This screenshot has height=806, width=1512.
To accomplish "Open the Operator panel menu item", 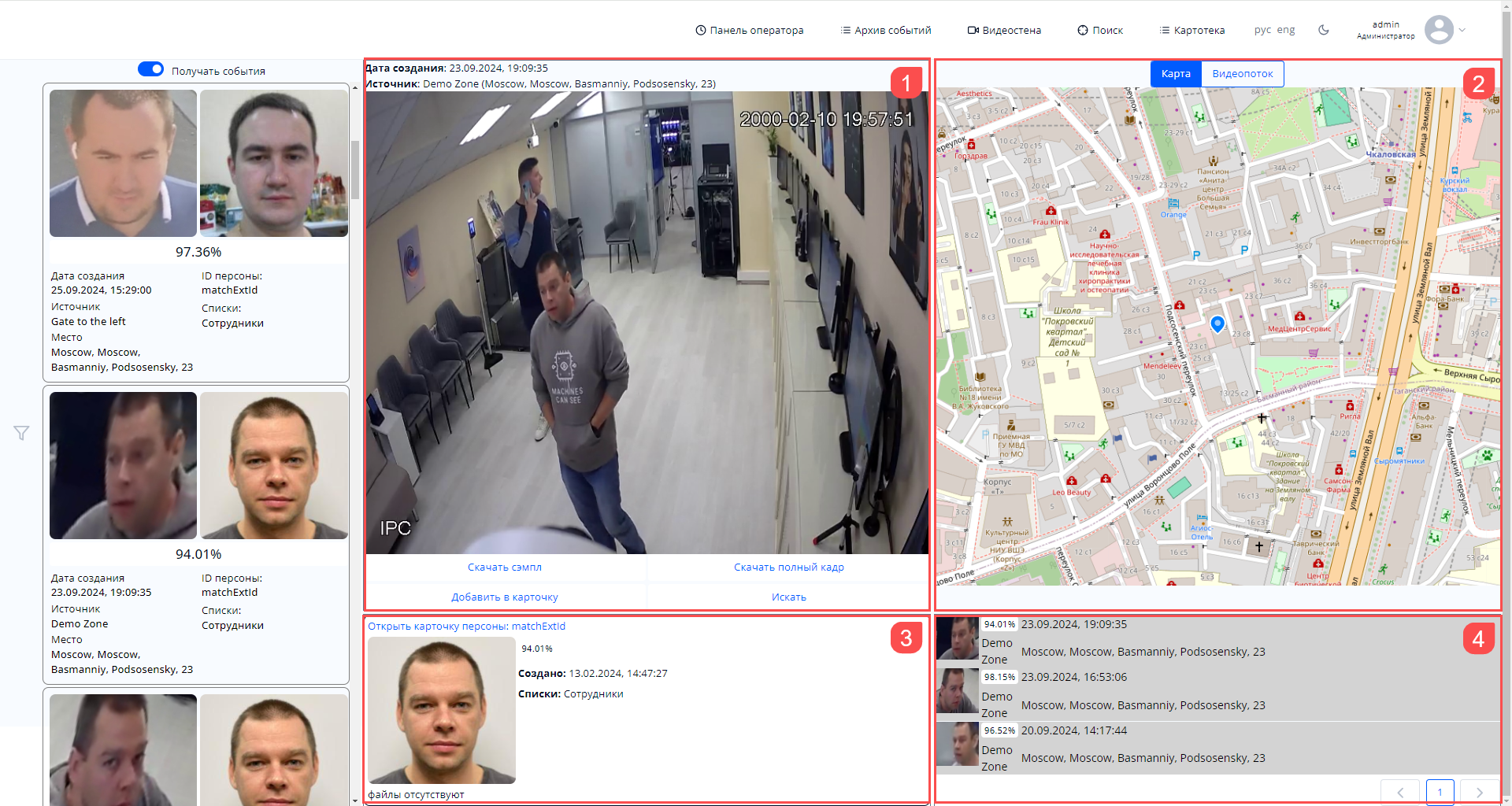I will coord(749,30).
